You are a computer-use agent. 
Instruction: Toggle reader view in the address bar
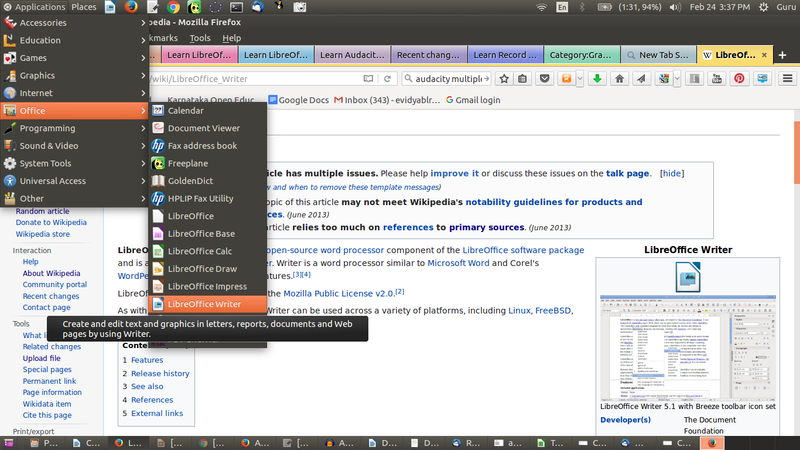[368, 79]
